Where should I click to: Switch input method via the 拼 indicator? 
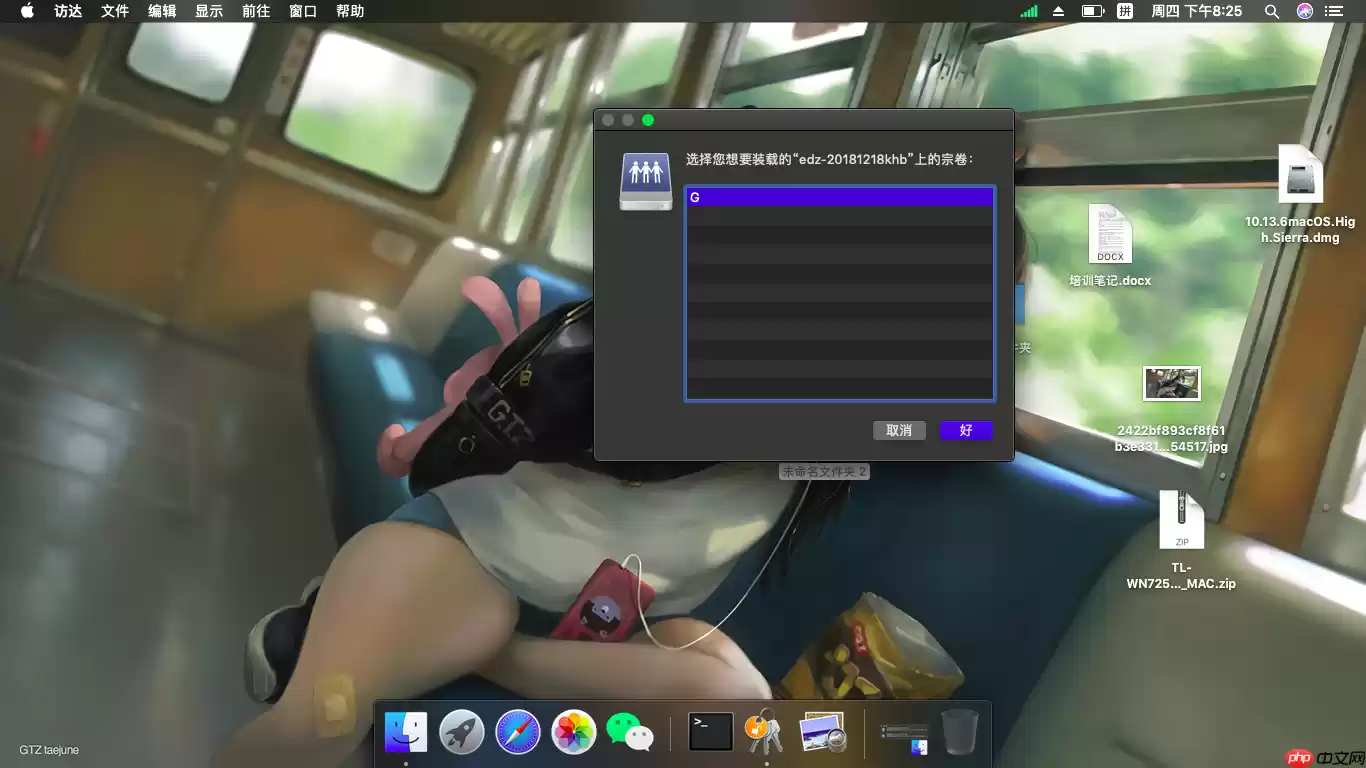(1124, 11)
